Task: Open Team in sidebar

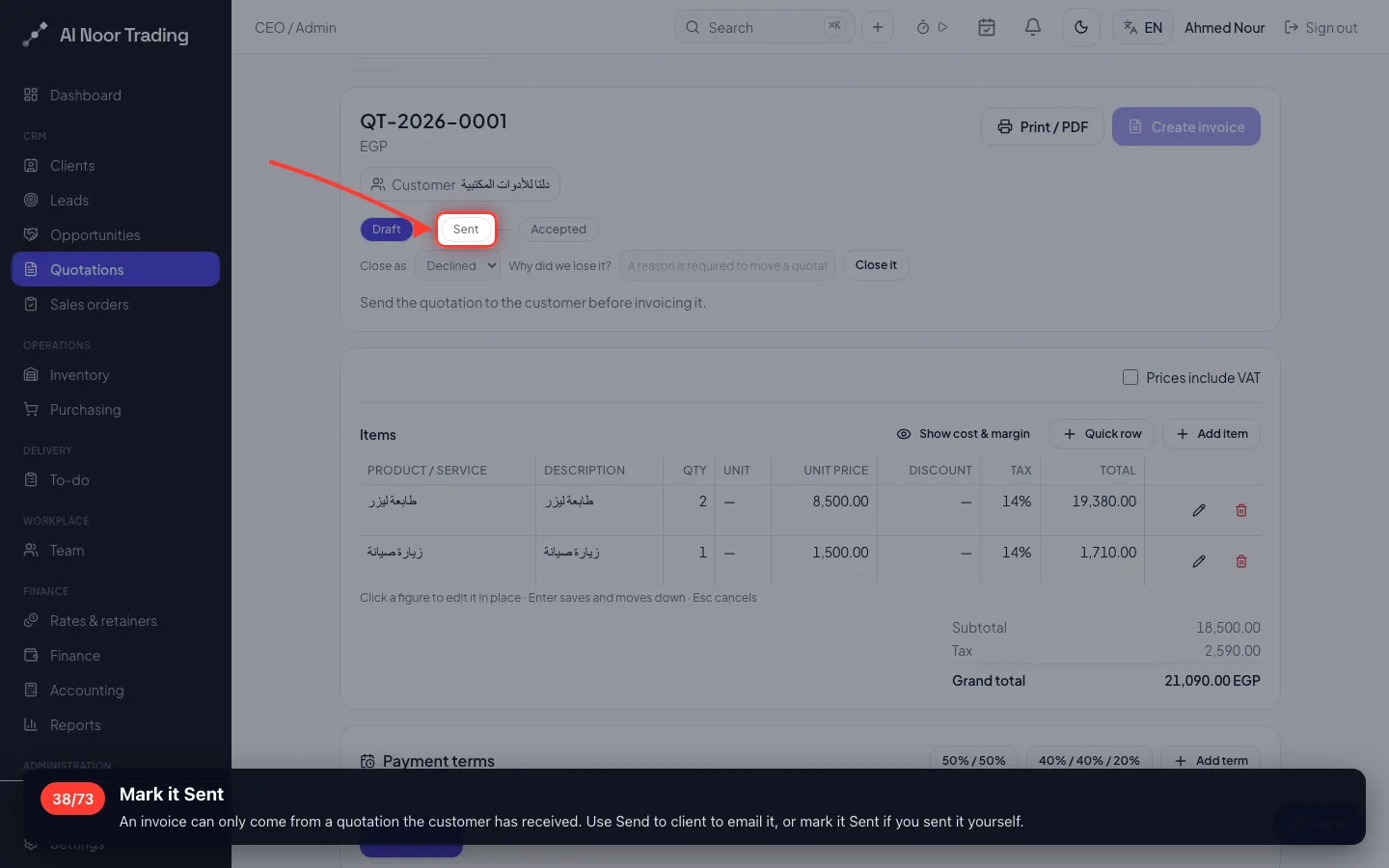Action: [116, 551]
